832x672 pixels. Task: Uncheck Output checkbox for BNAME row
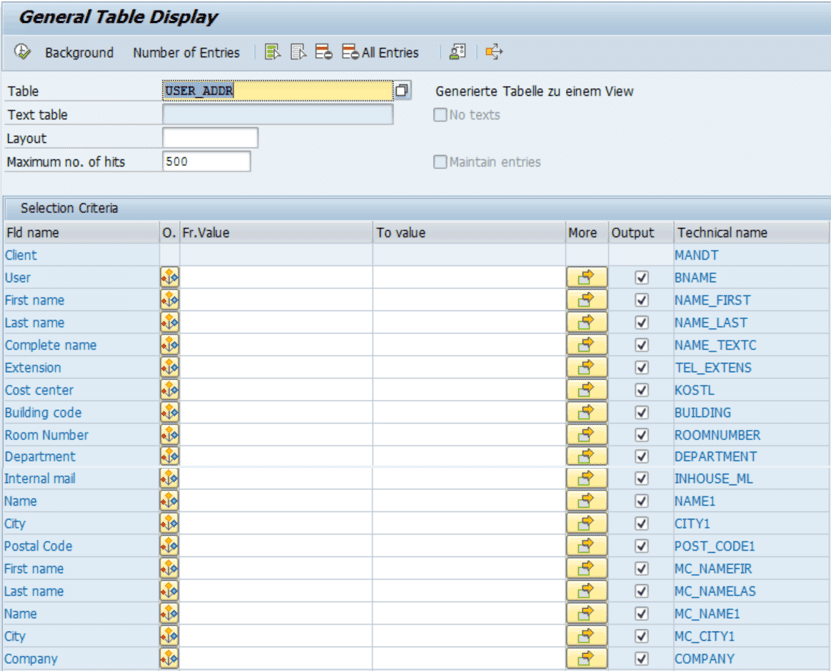coord(642,278)
